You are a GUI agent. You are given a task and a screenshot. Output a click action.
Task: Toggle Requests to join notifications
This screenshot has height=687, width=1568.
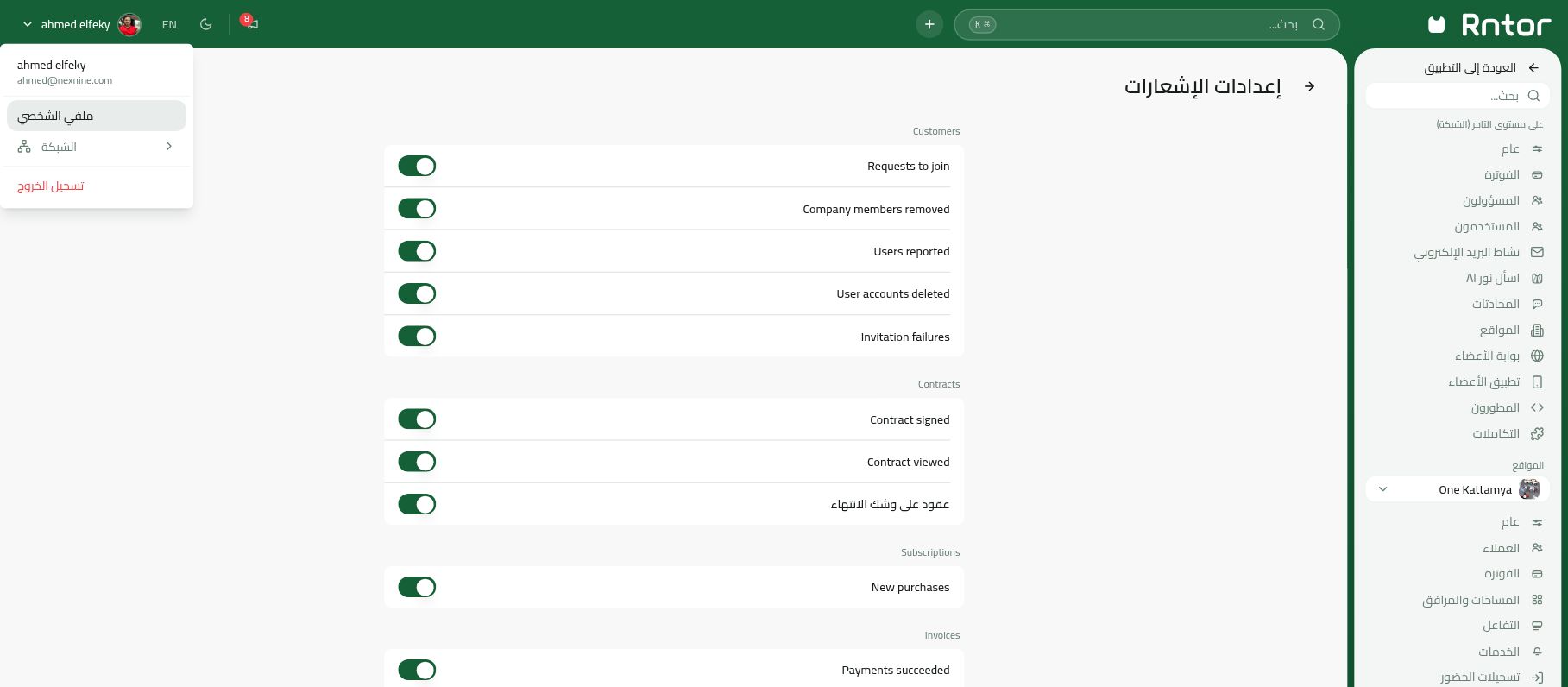(x=417, y=166)
